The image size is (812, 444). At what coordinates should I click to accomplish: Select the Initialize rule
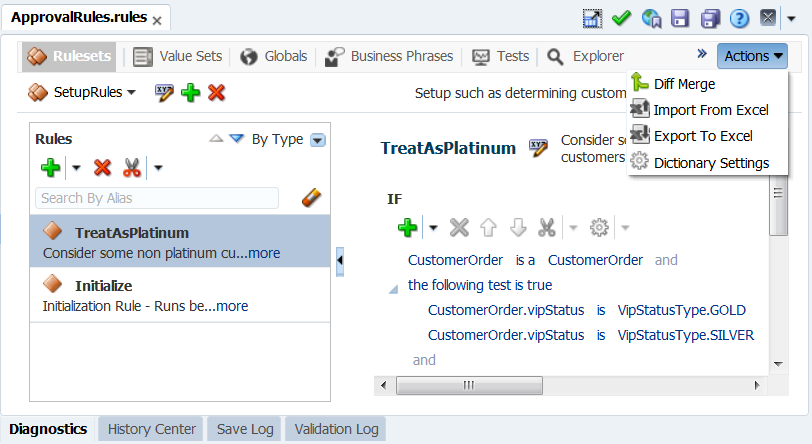pyautogui.click(x=180, y=294)
